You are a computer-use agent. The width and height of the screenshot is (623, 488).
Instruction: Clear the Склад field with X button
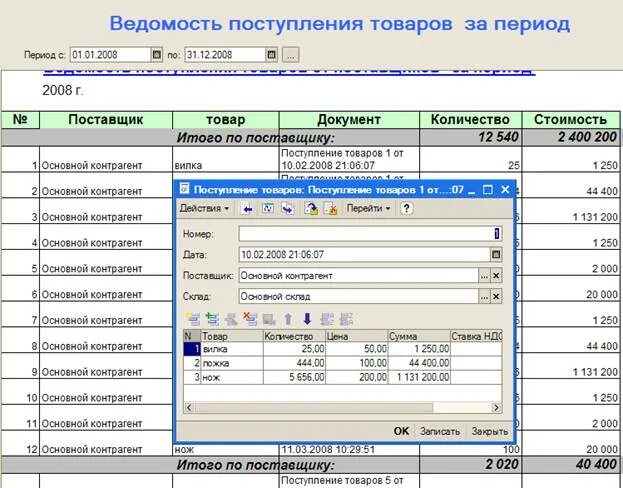tap(496, 296)
